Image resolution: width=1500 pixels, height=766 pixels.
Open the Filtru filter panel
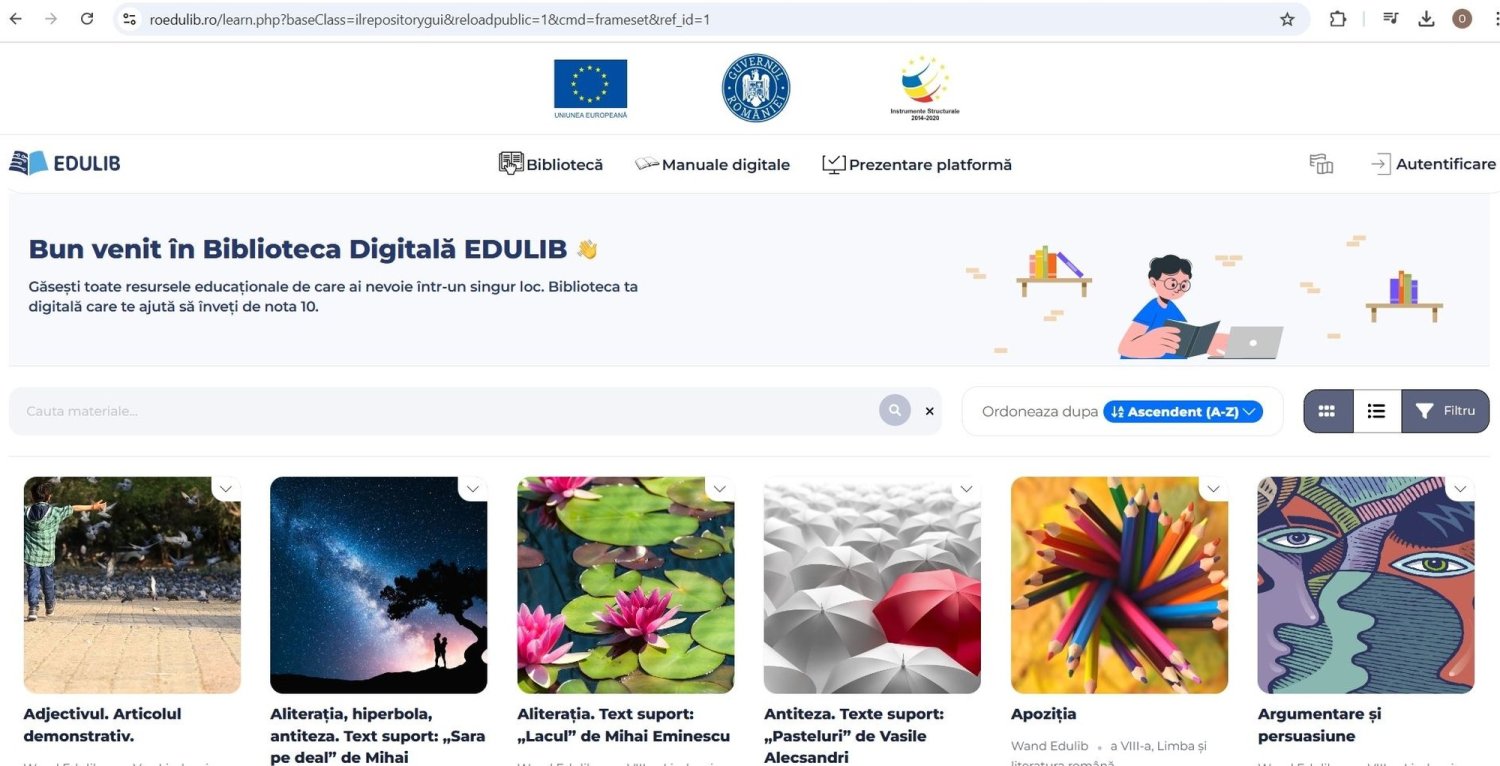pos(1445,411)
